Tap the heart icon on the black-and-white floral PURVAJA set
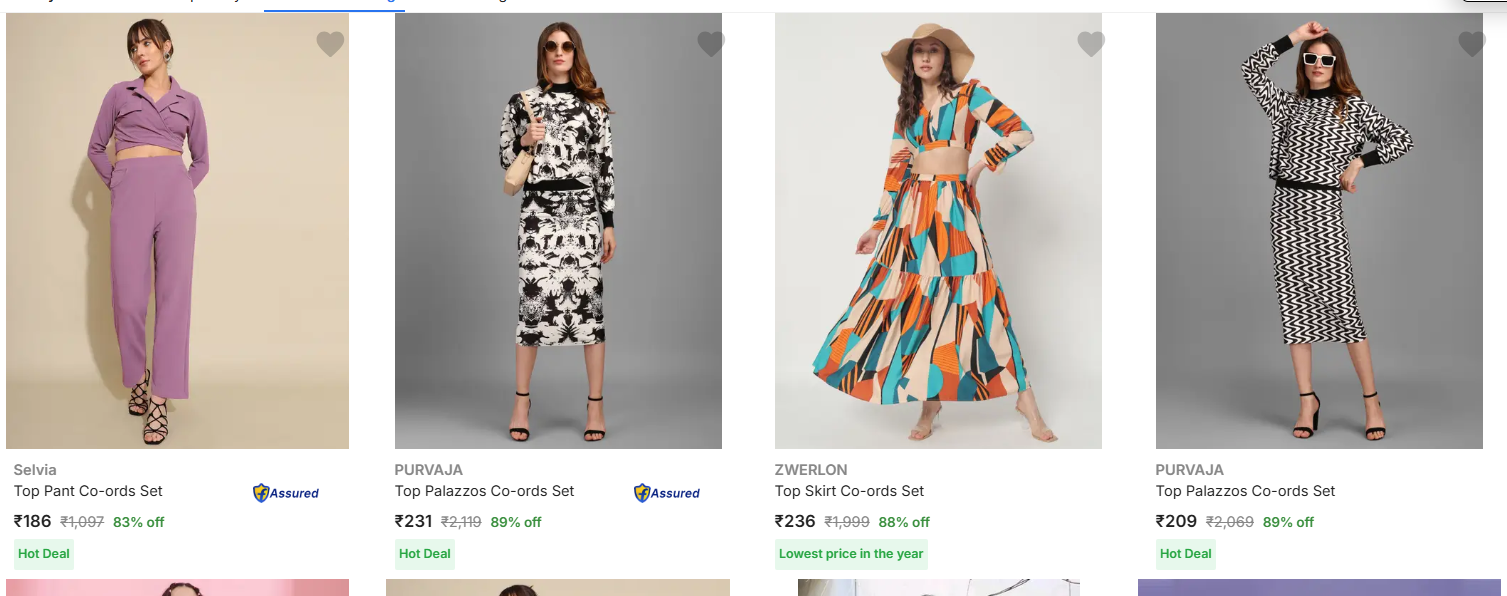1507x596 pixels. [710, 44]
